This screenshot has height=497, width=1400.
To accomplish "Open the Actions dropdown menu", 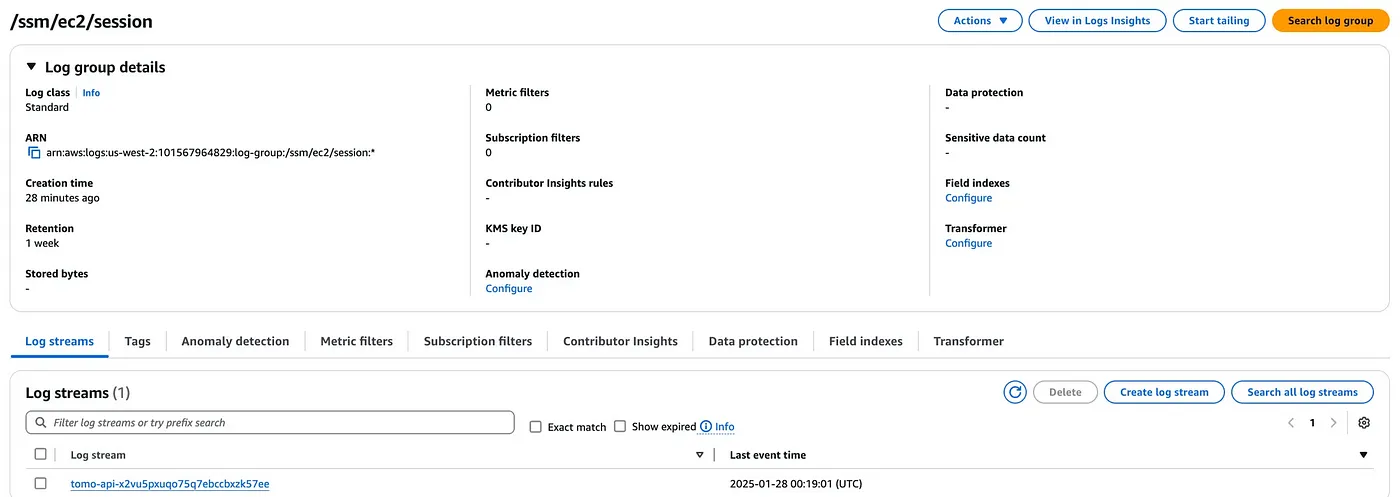I will 980,20.
